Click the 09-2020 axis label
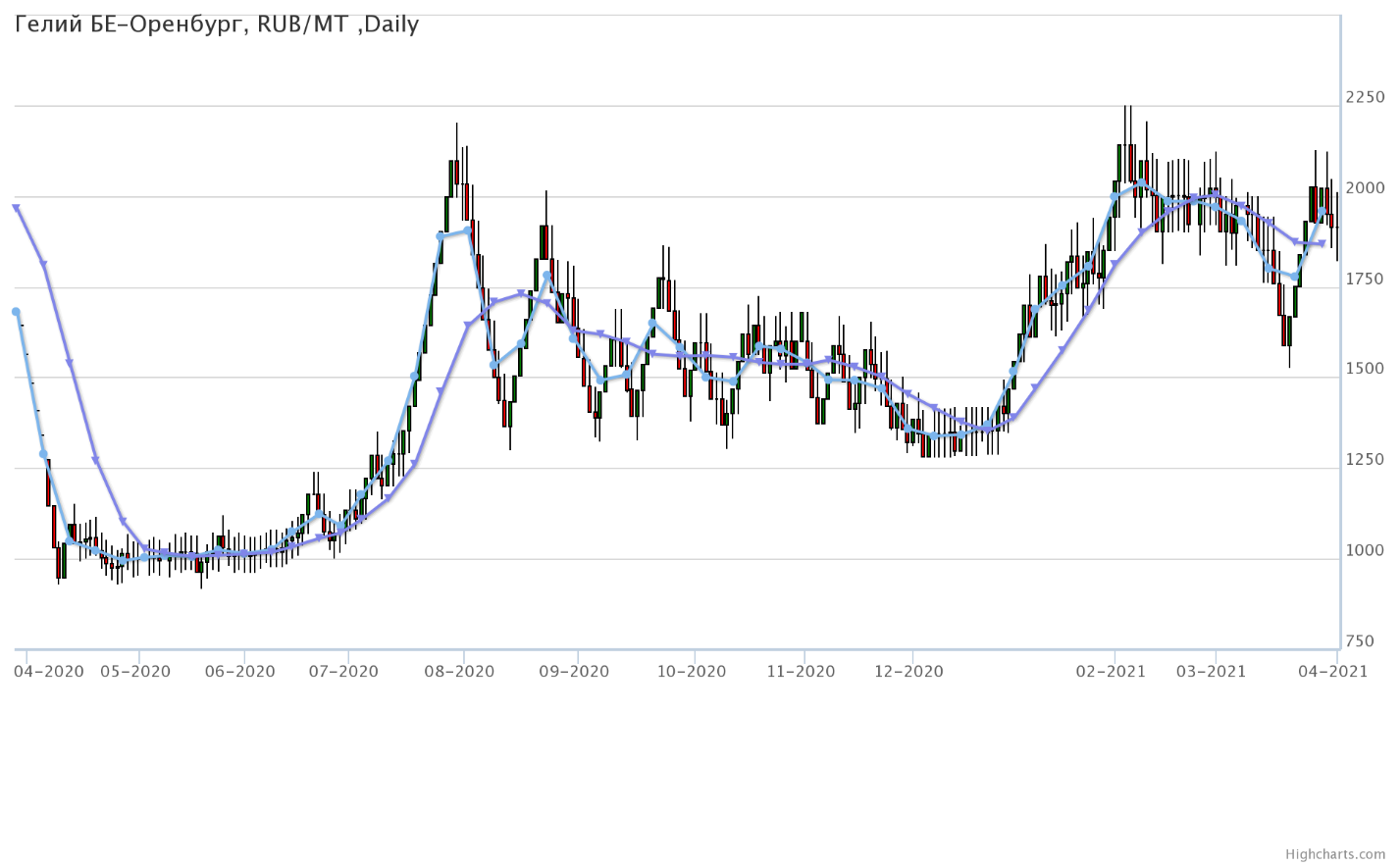 click(x=575, y=672)
